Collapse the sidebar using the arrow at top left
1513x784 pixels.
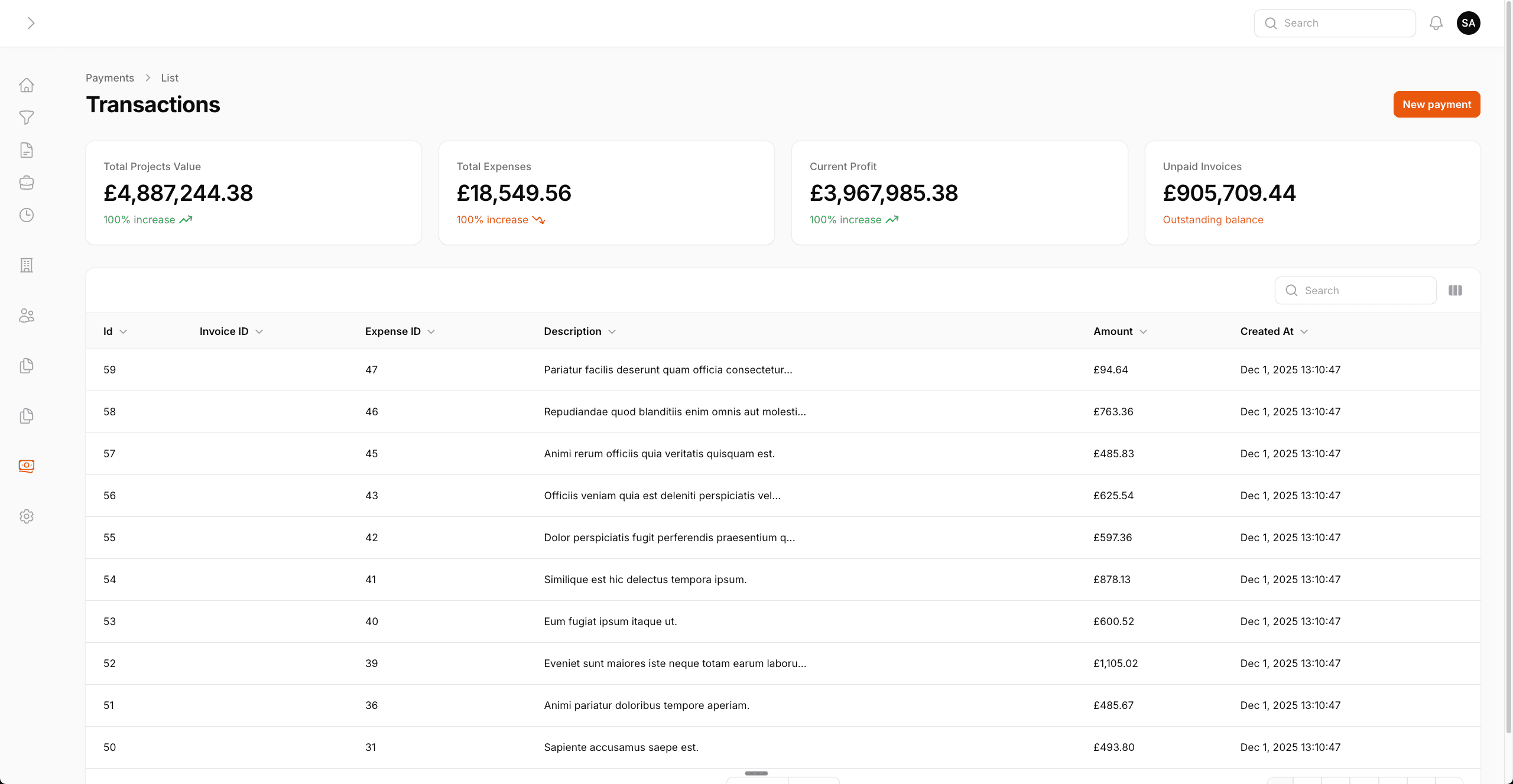[31, 23]
